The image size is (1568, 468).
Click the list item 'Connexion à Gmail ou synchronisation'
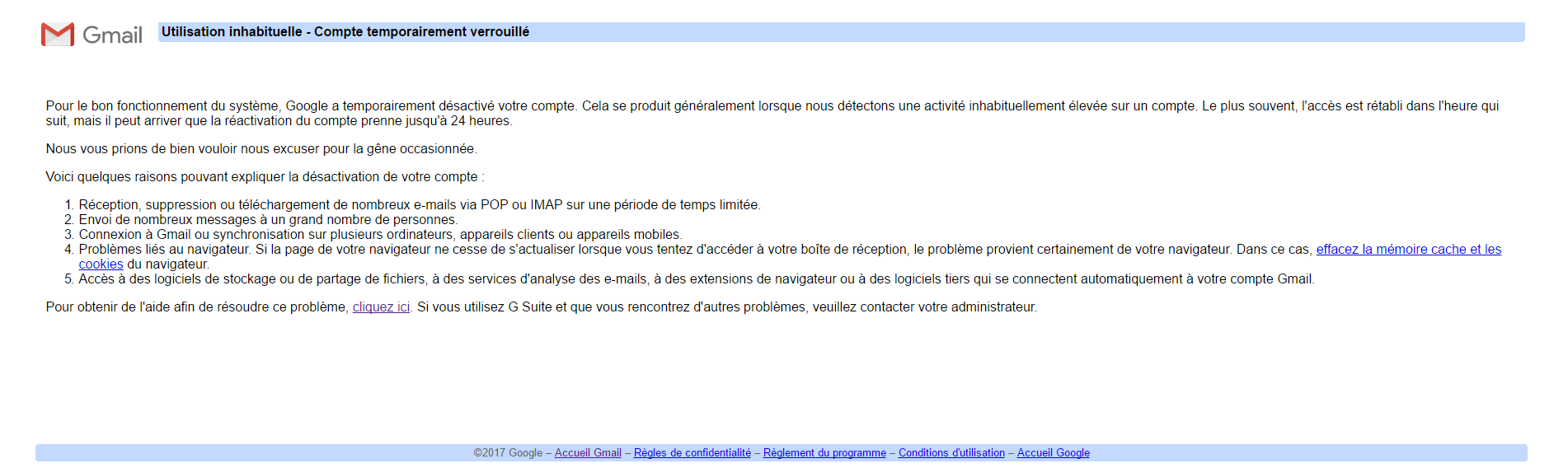(380, 235)
